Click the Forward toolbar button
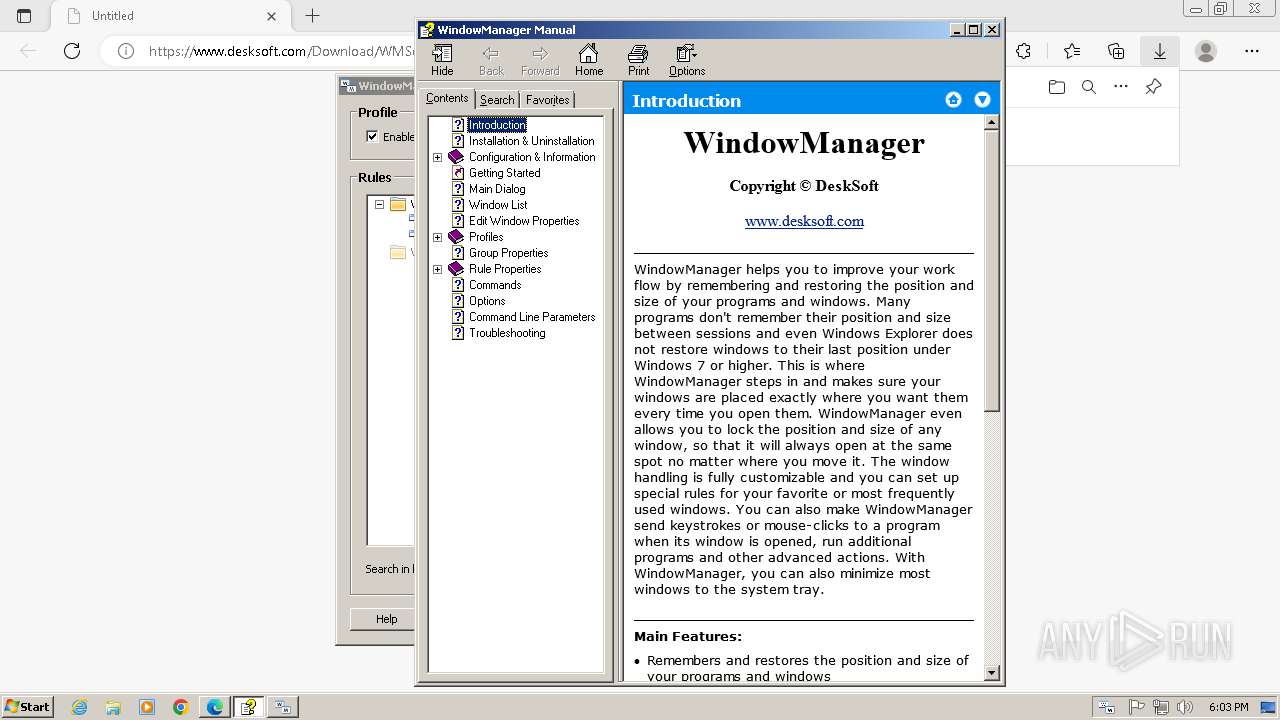The width and height of the screenshot is (1280, 720). [x=540, y=60]
